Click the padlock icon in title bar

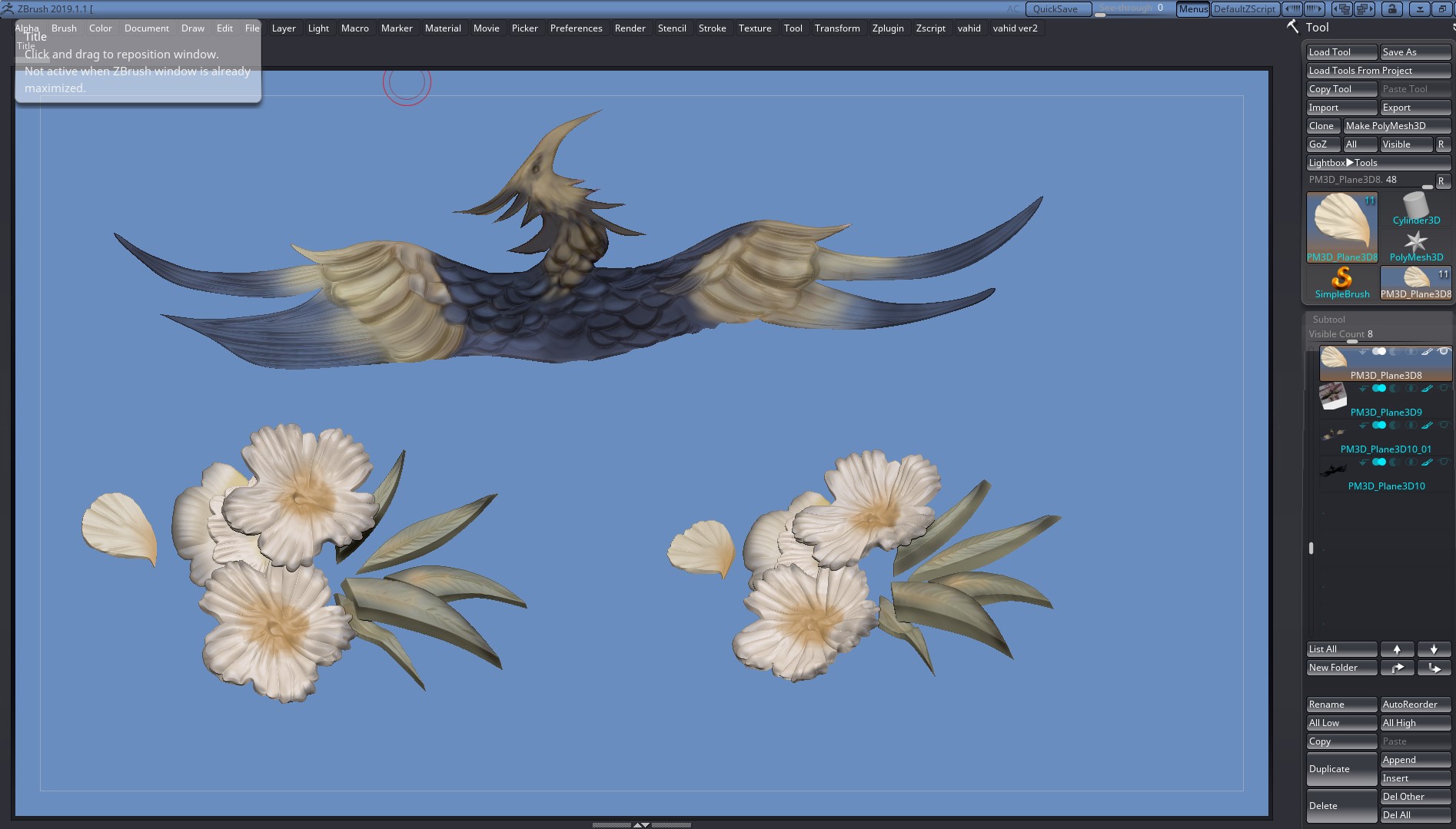click(1392, 8)
